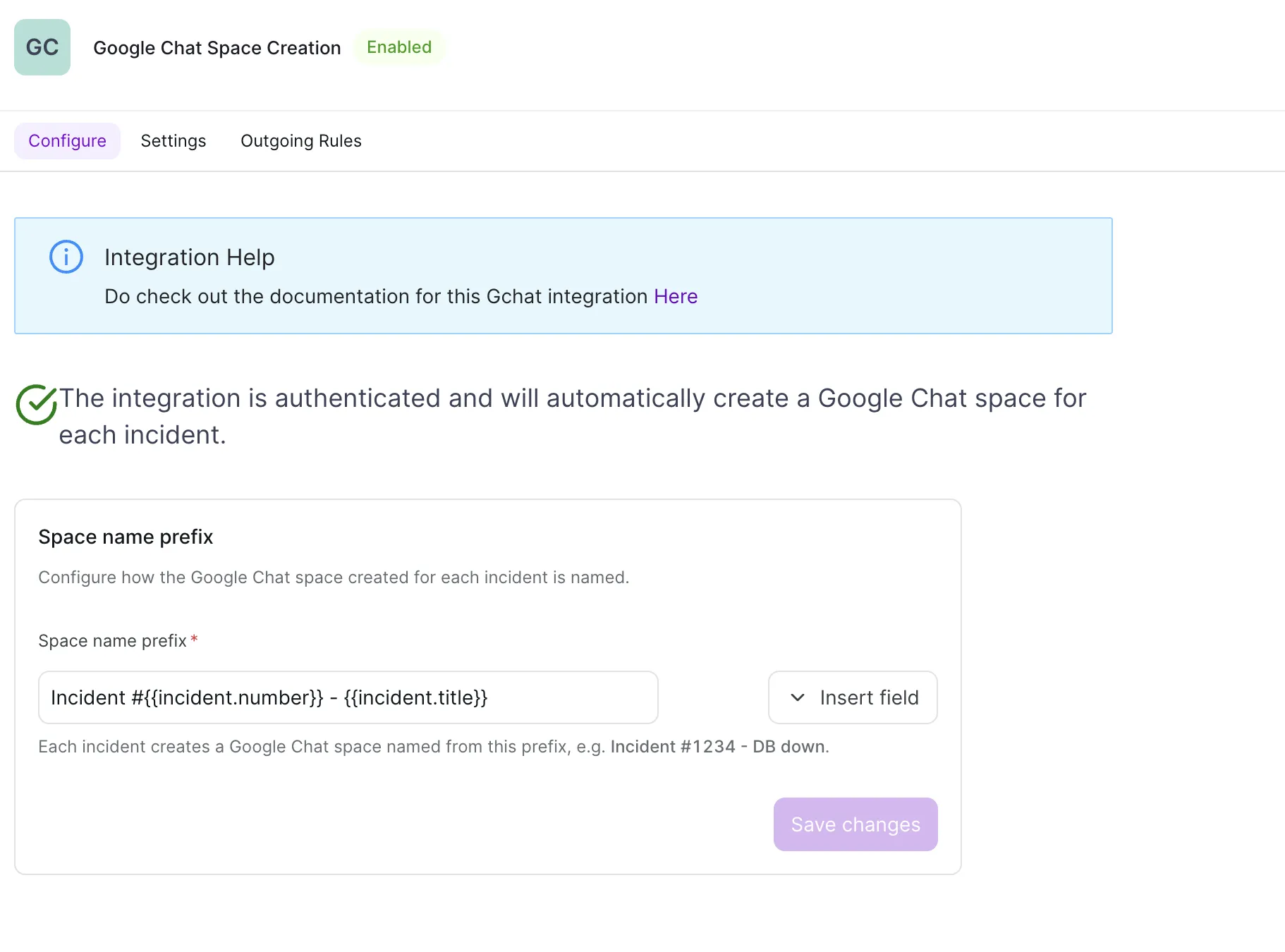Click the Enabled status badge
Image resolution: width=1285 pixels, height=952 pixels.
click(x=399, y=47)
